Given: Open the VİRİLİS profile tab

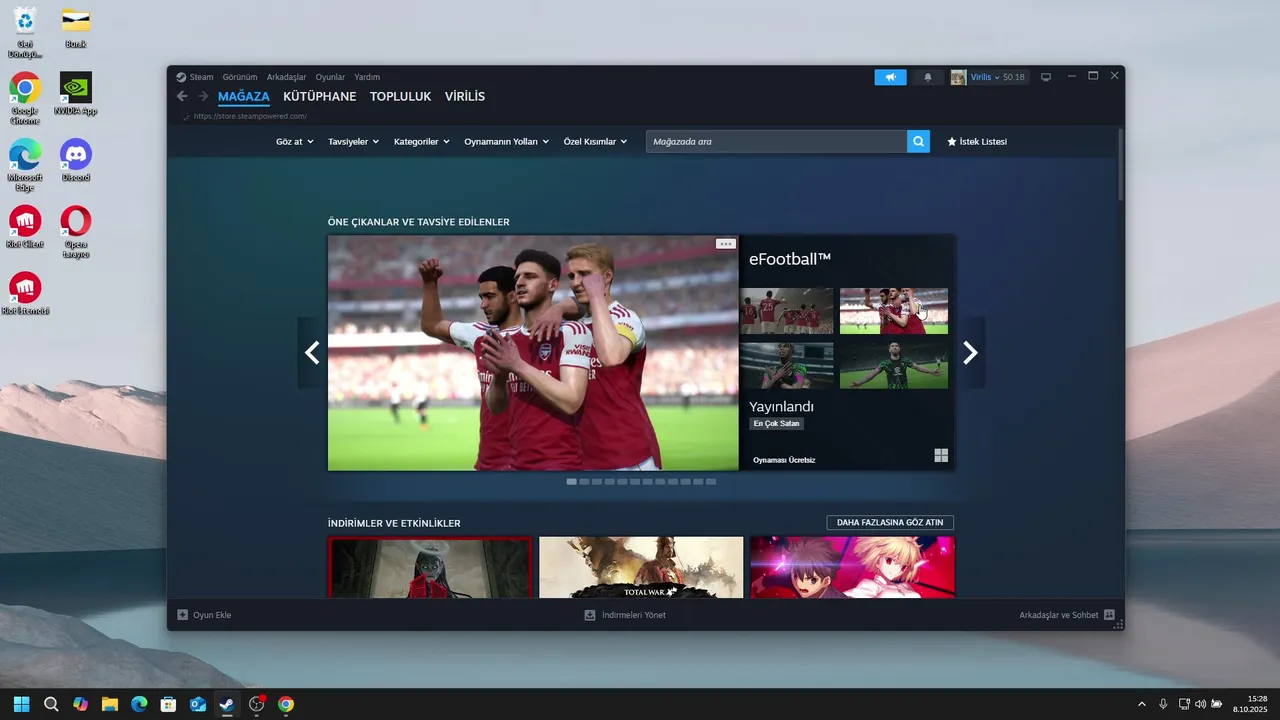Looking at the screenshot, I should coord(465,96).
